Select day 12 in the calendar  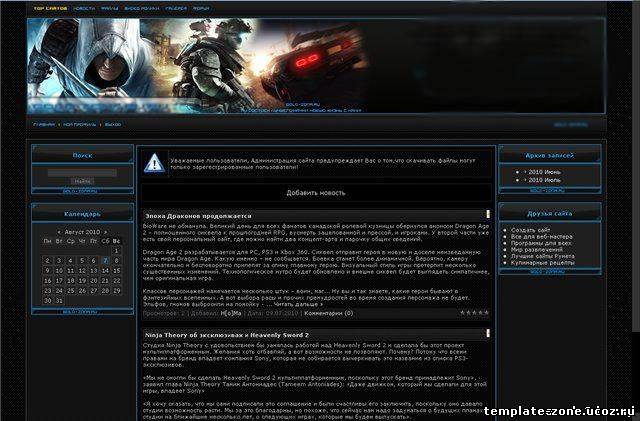coord(82,270)
